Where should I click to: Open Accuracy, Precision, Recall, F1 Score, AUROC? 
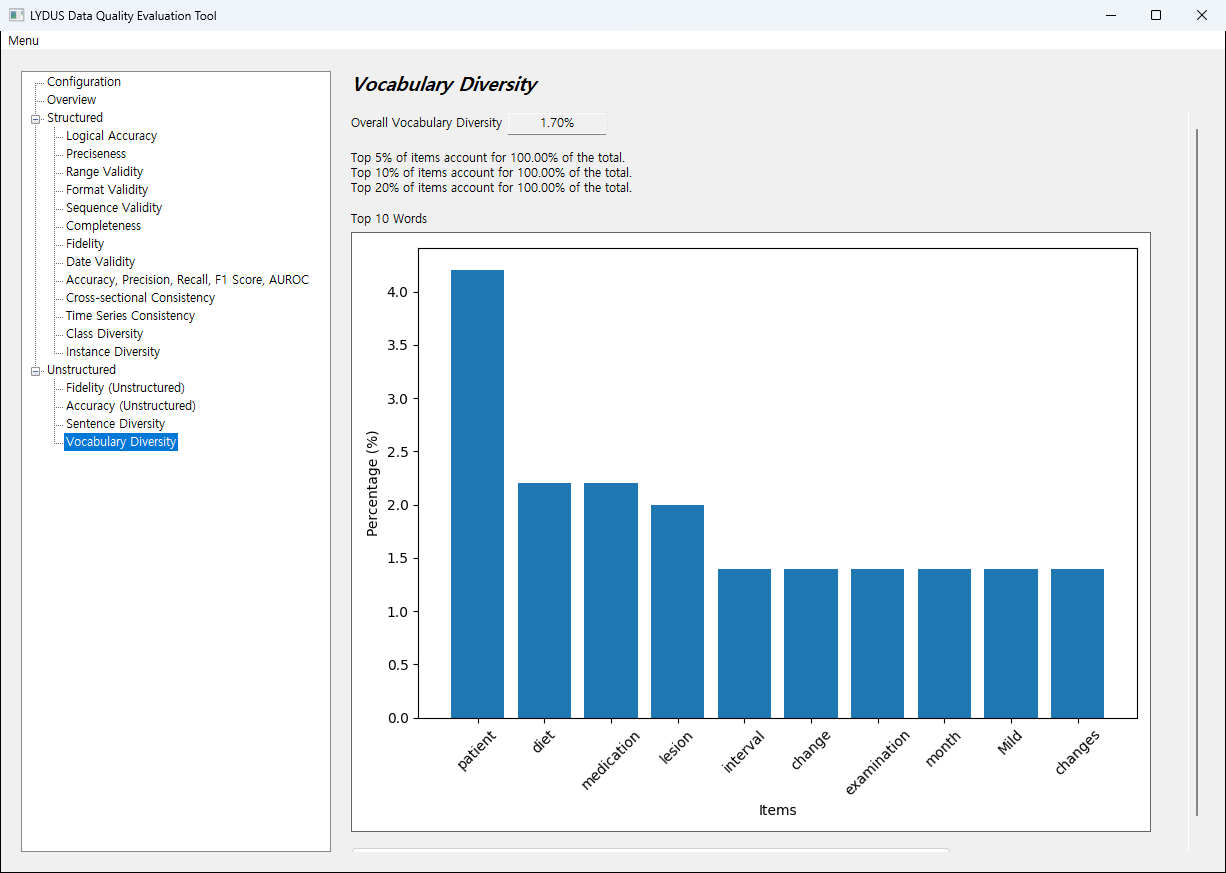187,280
